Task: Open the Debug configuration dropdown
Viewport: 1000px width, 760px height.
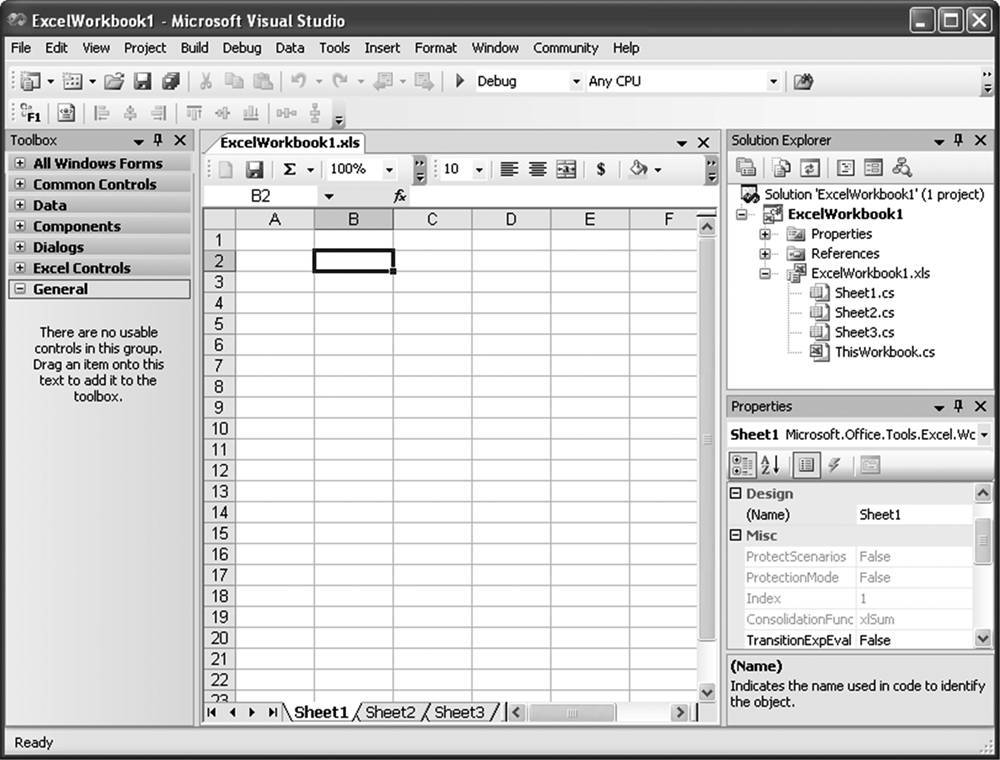Action: coord(575,82)
